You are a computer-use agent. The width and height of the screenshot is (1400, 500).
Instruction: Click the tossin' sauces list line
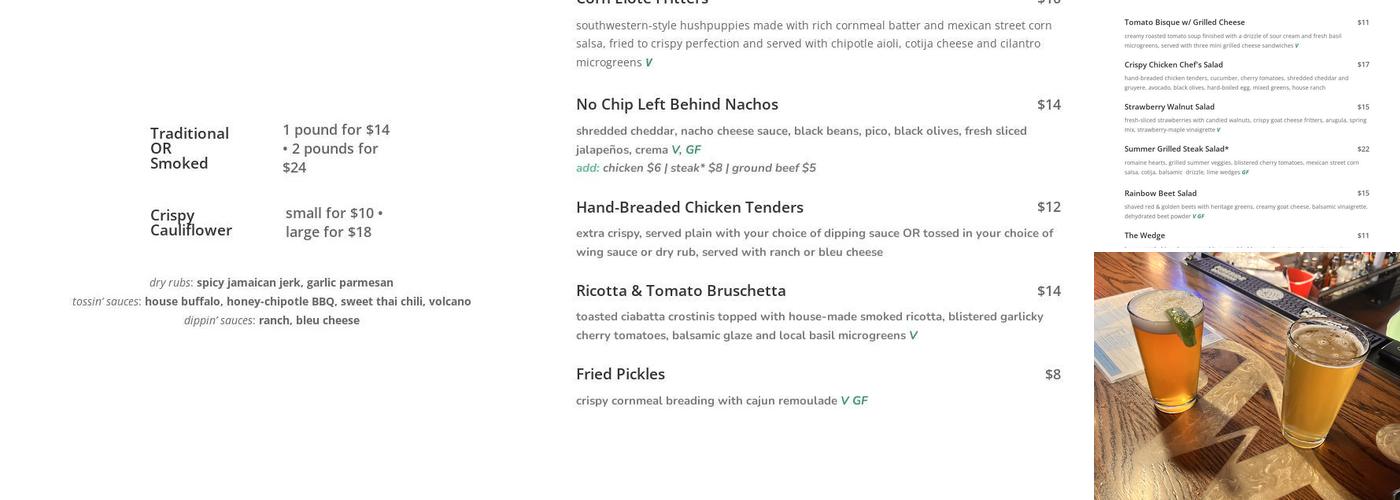click(x=271, y=302)
